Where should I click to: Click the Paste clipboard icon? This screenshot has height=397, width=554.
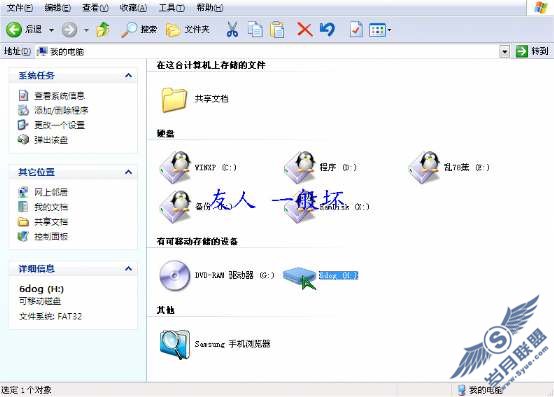(277, 29)
